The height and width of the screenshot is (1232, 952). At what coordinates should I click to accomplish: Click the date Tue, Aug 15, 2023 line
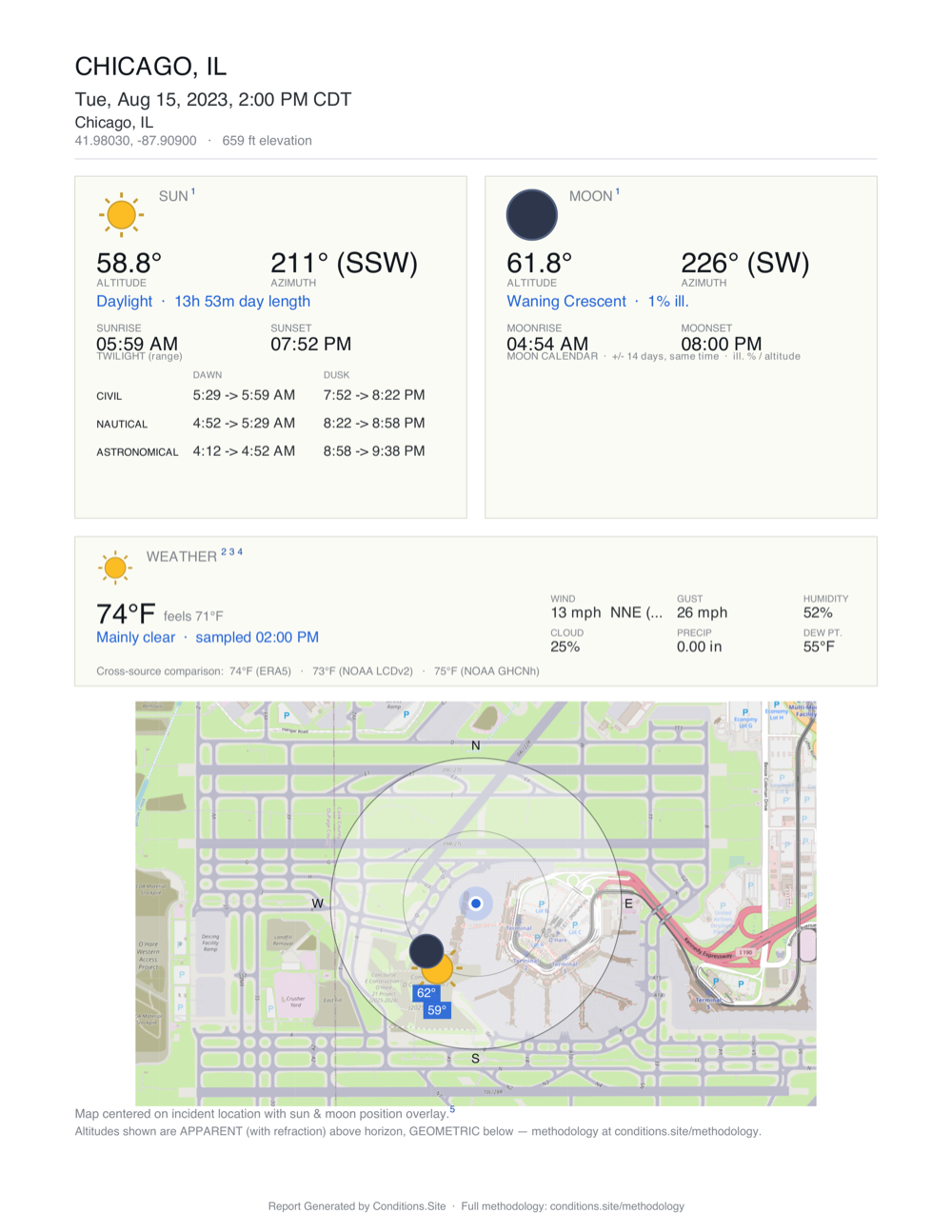[213, 99]
